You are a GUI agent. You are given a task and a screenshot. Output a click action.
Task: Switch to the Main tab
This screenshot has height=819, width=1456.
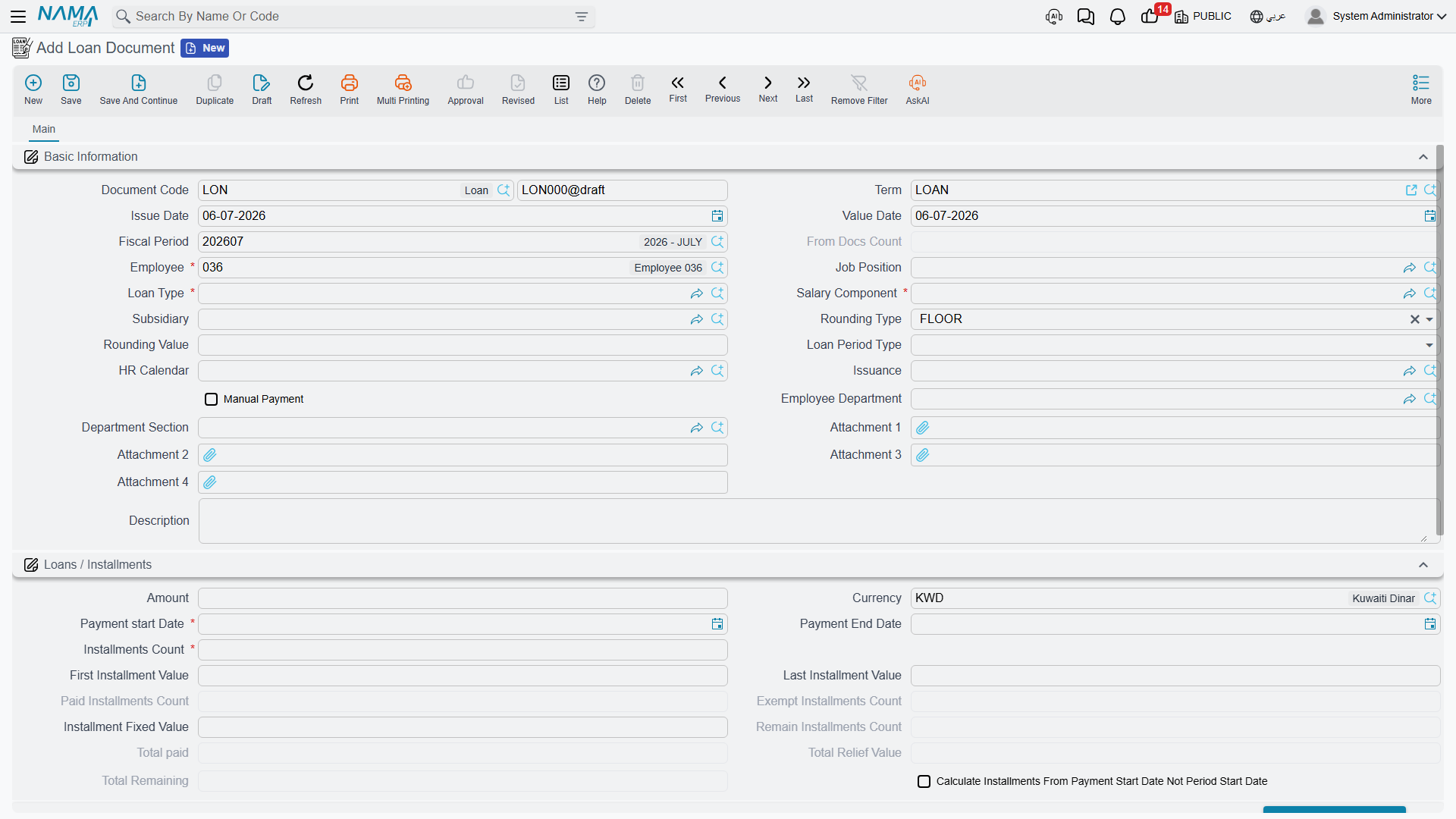coord(44,130)
